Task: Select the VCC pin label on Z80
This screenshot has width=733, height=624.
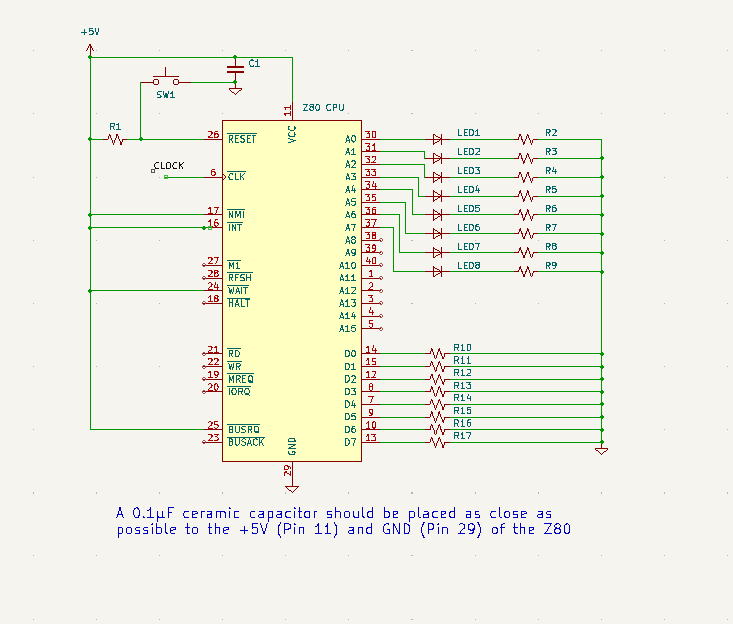Action: click(x=291, y=135)
